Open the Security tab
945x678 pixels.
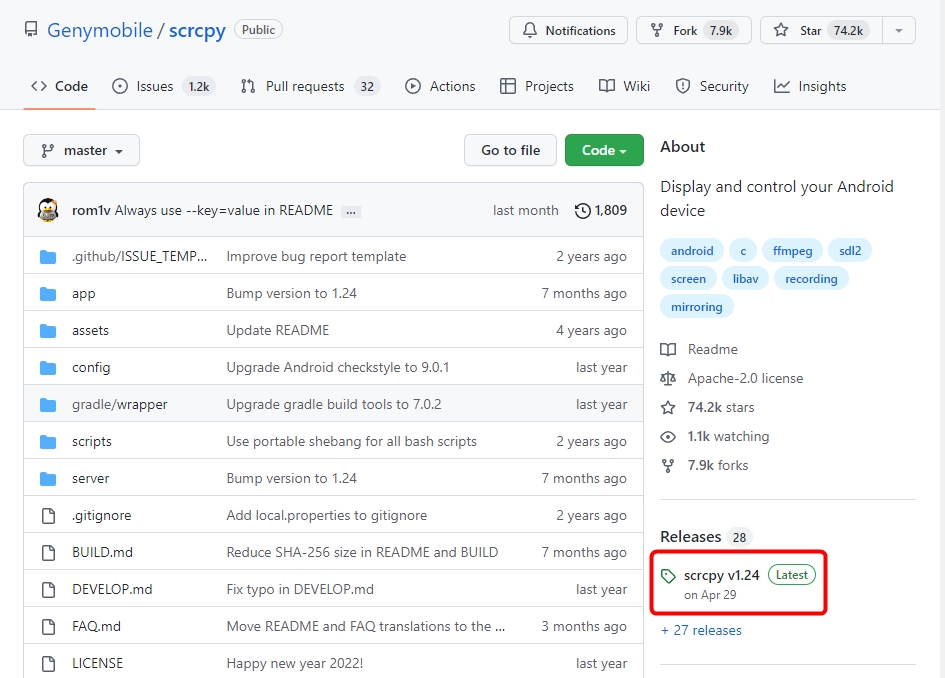coord(712,86)
